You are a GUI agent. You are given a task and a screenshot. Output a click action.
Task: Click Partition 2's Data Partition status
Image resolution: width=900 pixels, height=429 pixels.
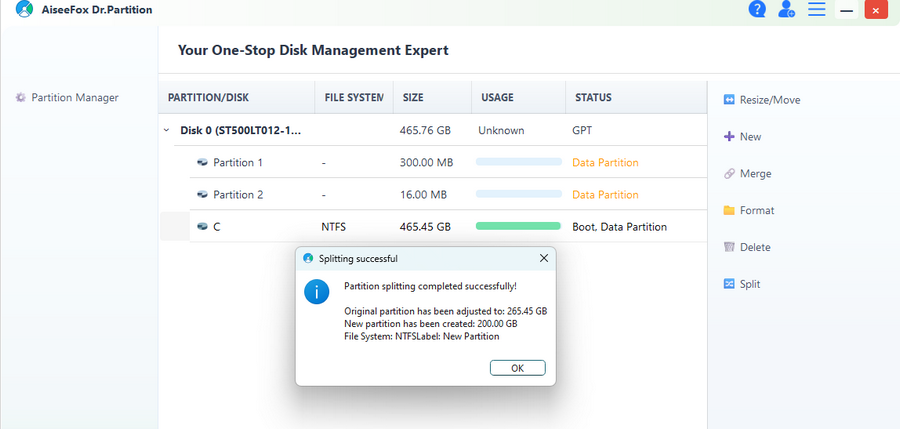[605, 195]
